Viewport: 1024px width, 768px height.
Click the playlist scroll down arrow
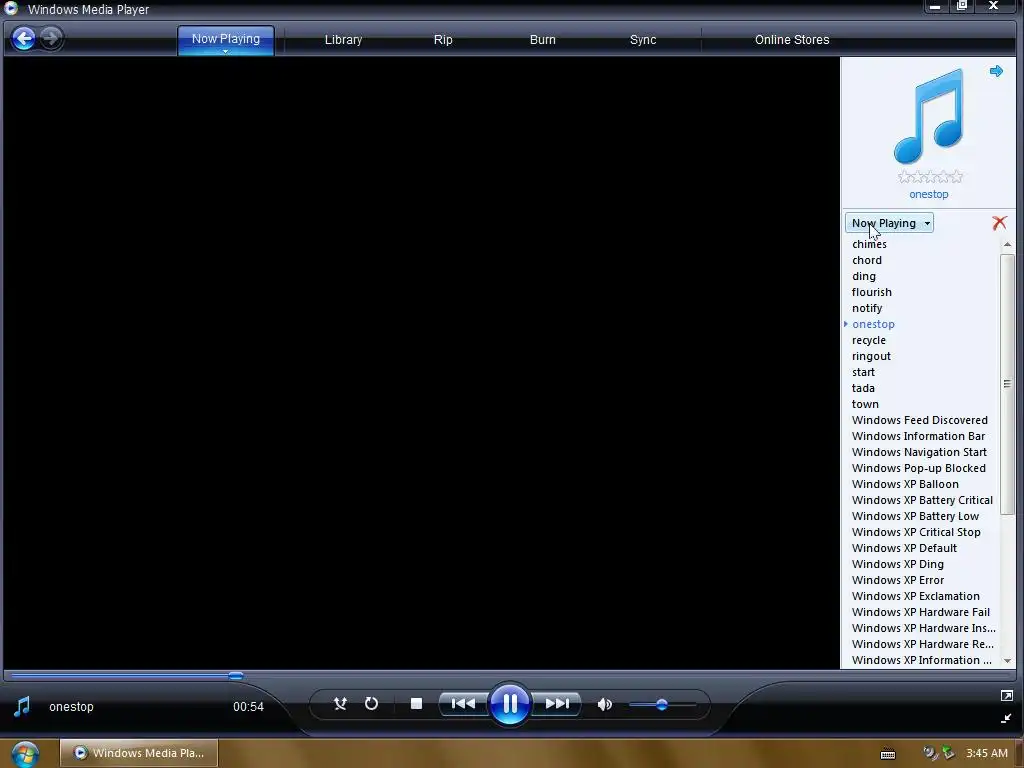coord(1007,661)
